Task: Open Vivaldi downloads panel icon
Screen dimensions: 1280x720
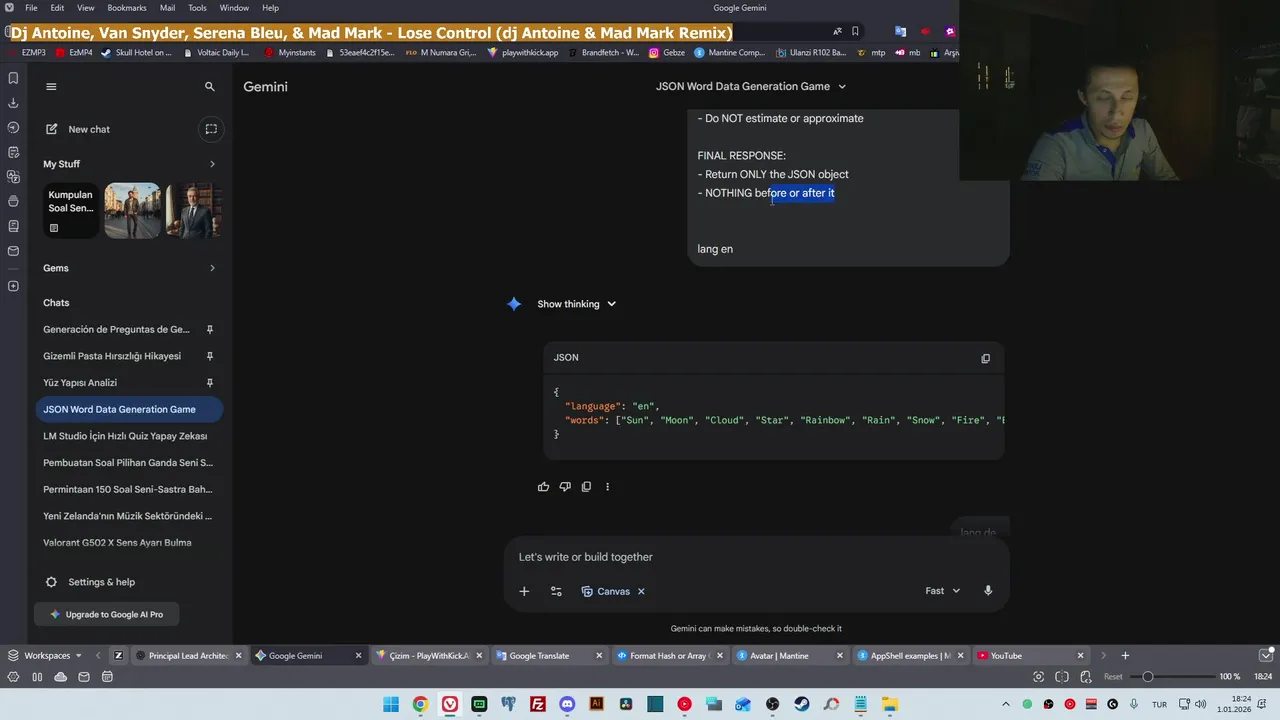Action: (x=13, y=103)
